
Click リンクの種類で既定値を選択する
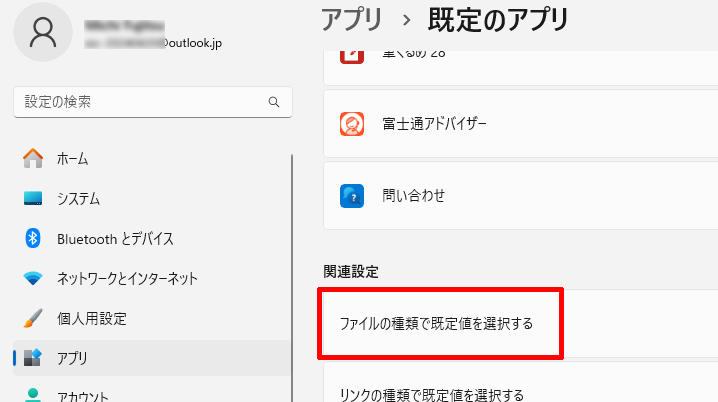click(521, 382)
